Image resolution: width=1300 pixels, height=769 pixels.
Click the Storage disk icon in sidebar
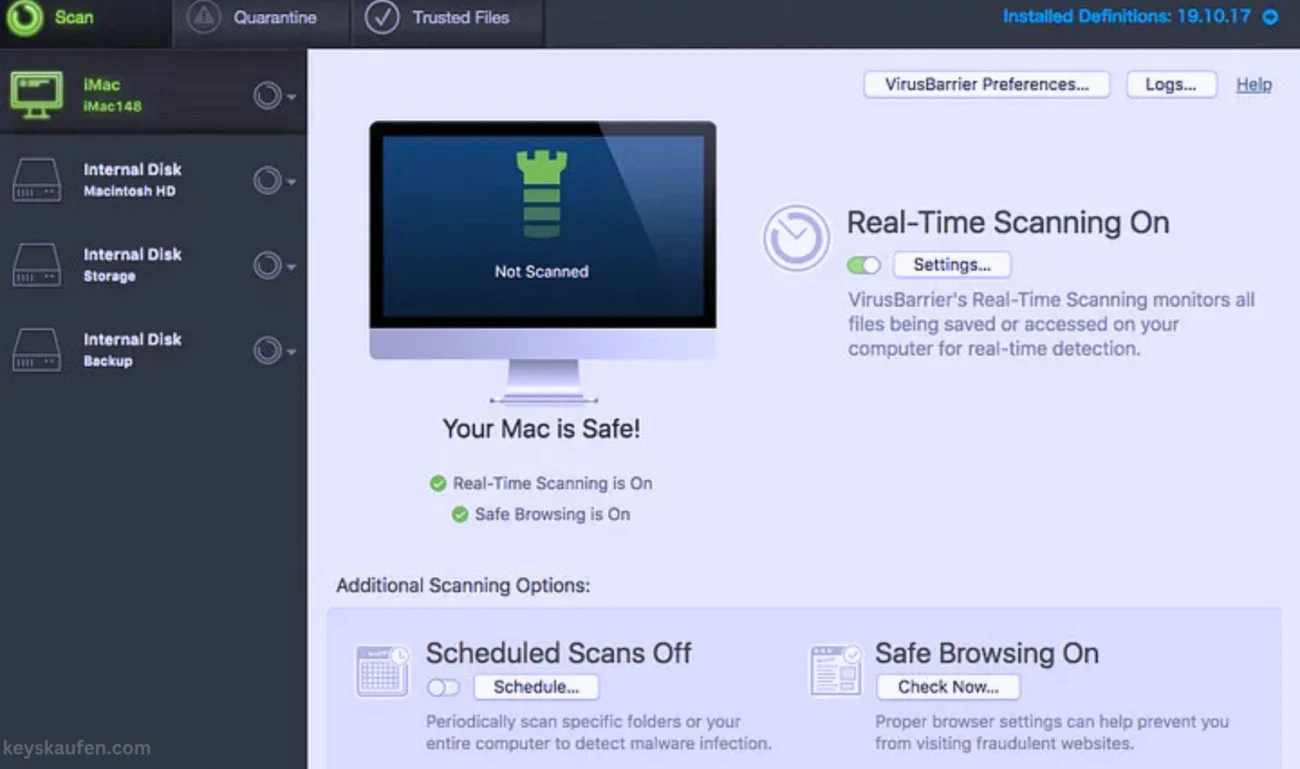tap(36, 265)
